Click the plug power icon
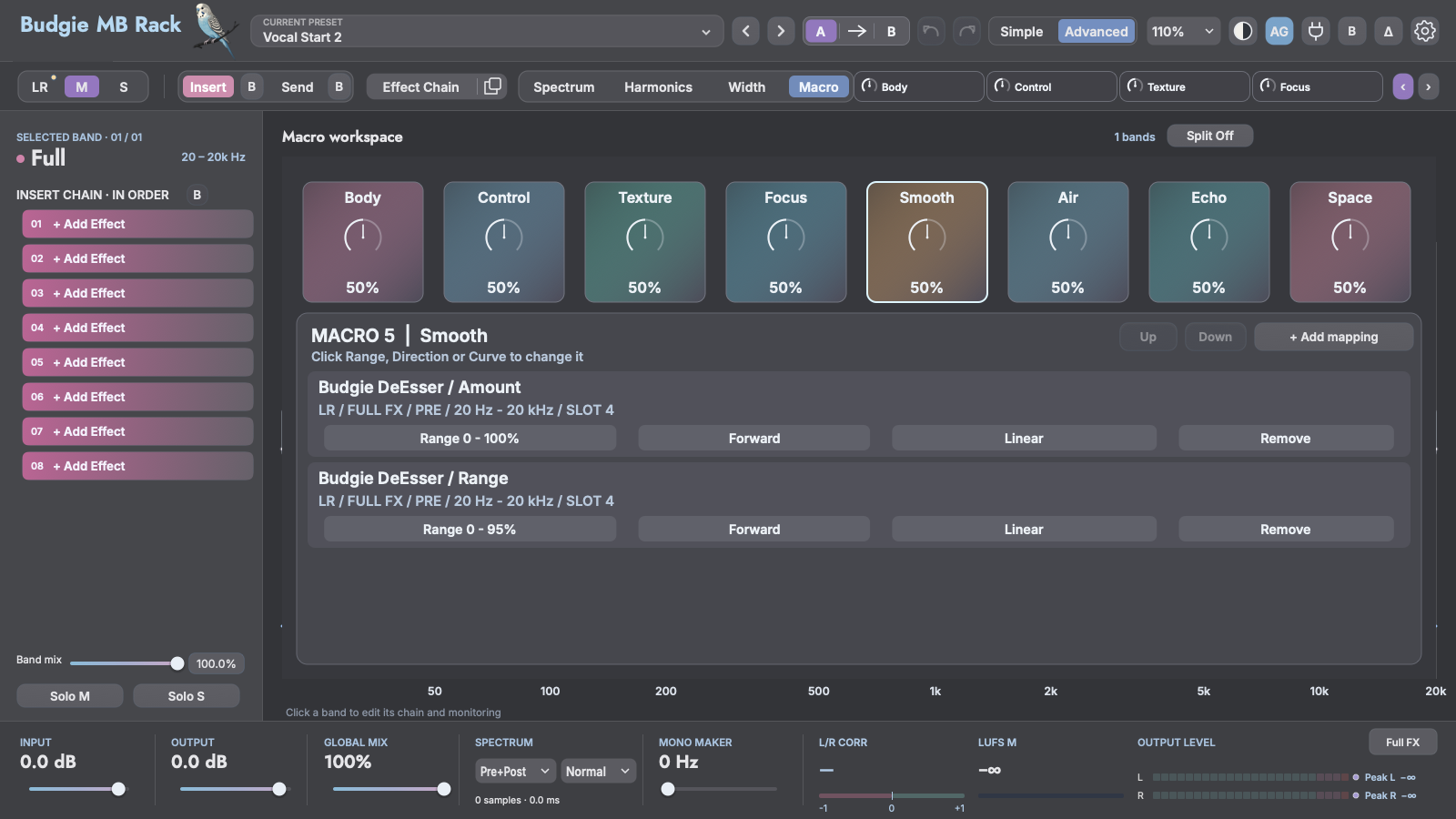The image size is (1456, 819). pyautogui.click(x=1315, y=31)
